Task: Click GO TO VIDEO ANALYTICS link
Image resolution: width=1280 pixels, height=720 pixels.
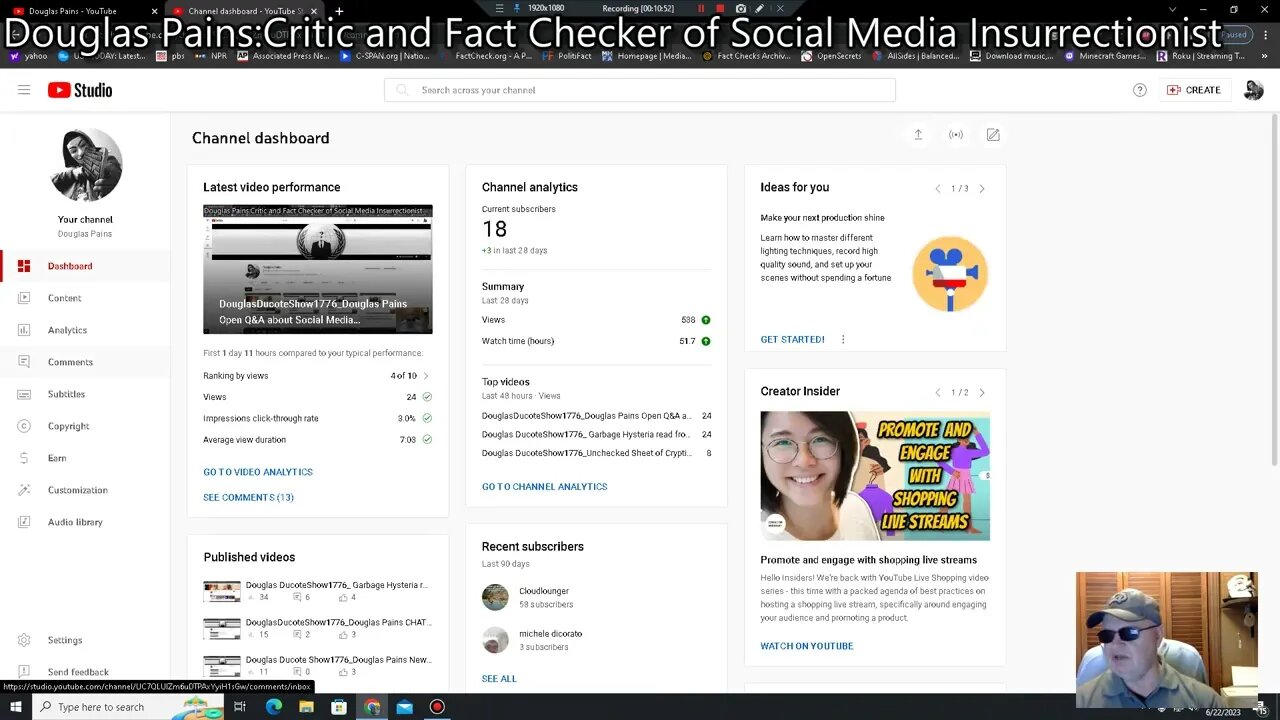Action: pyautogui.click(x=258, y=472)
